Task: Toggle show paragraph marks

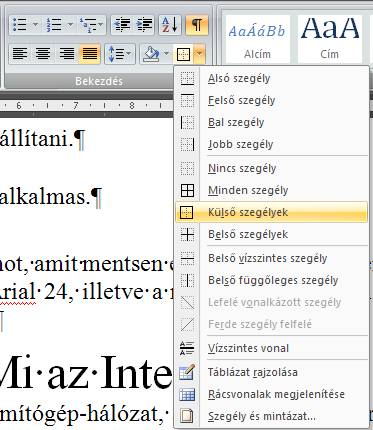Action: (x=197, y=25)
